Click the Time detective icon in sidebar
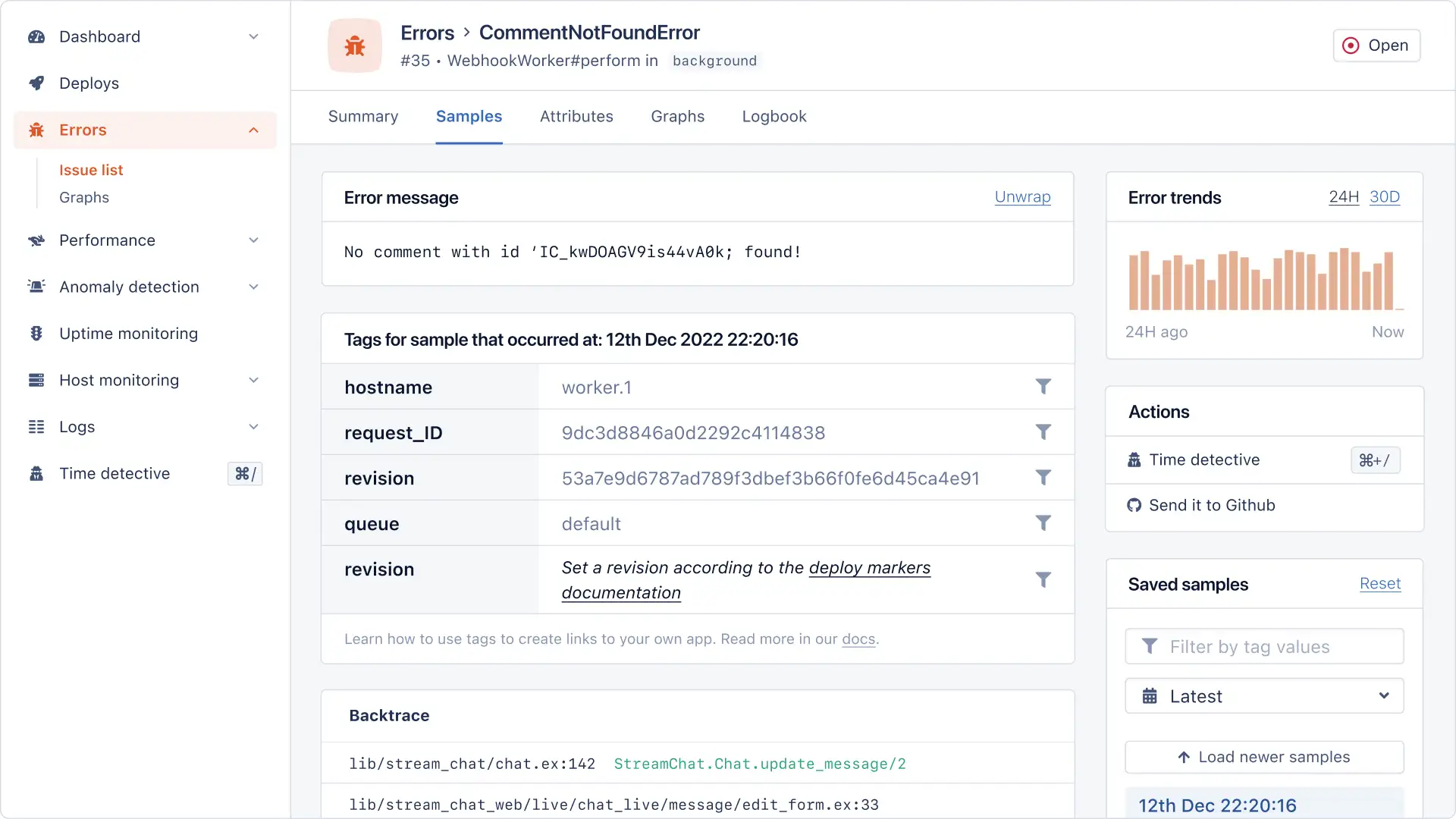This screenshot has width=1456, height=819. 36,474
